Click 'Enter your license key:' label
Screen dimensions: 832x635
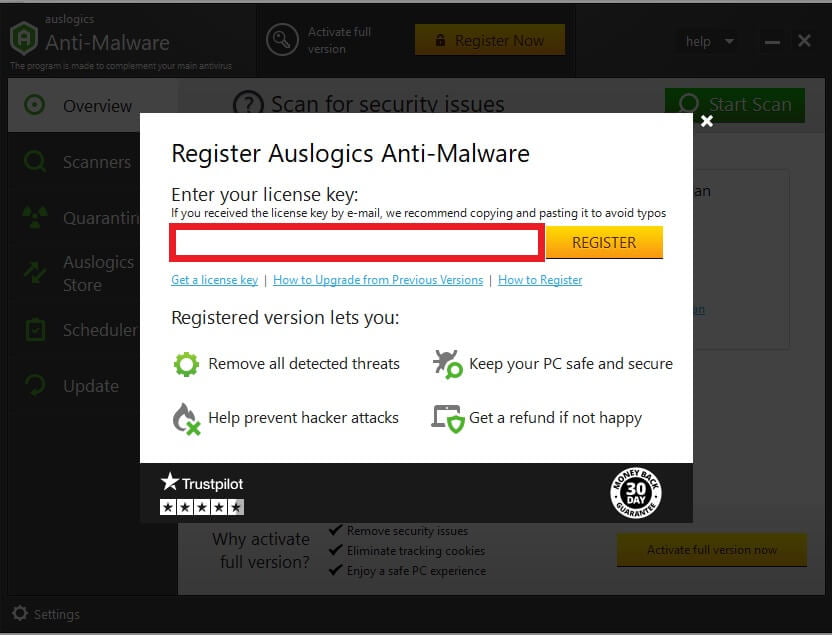click(x=265, y=195)
